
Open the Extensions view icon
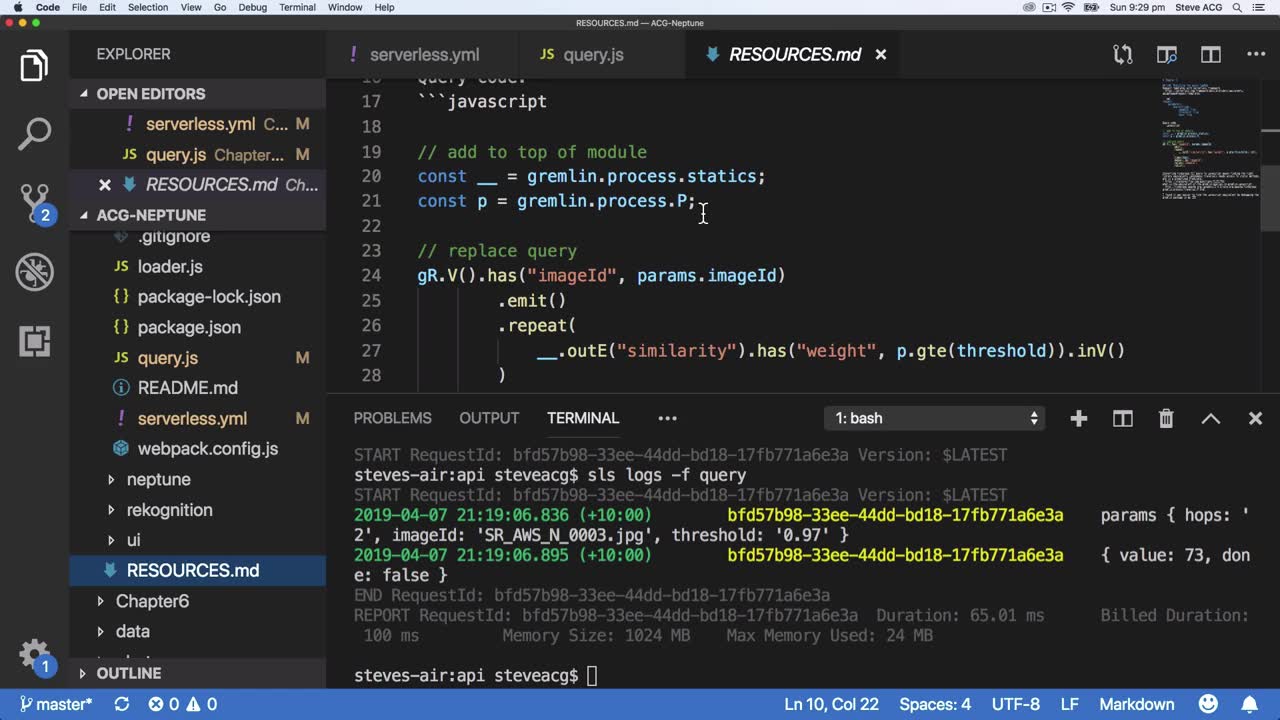click(34, 341)
